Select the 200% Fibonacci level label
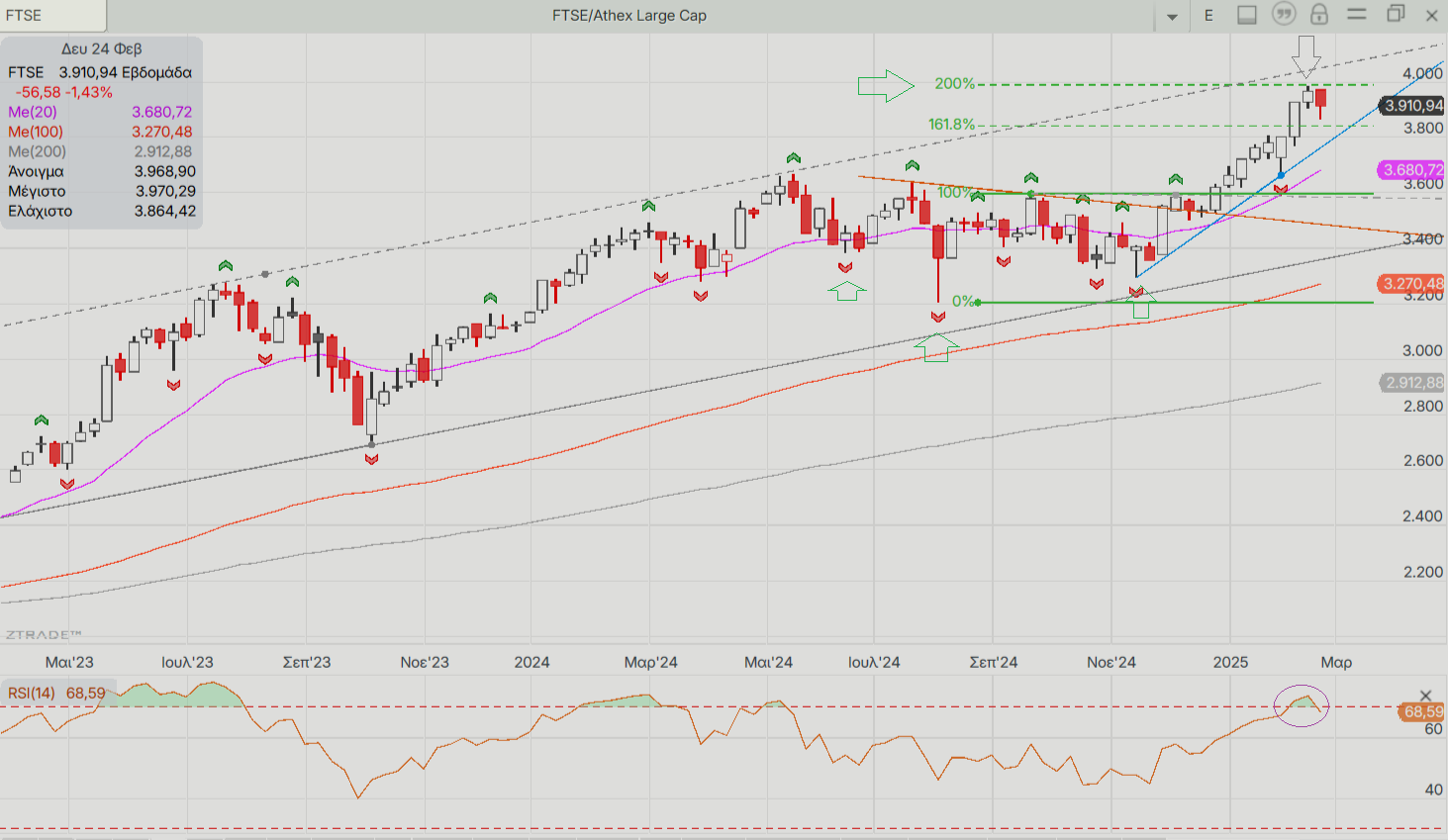This screenshot has width=1448, height=840. 955,84
